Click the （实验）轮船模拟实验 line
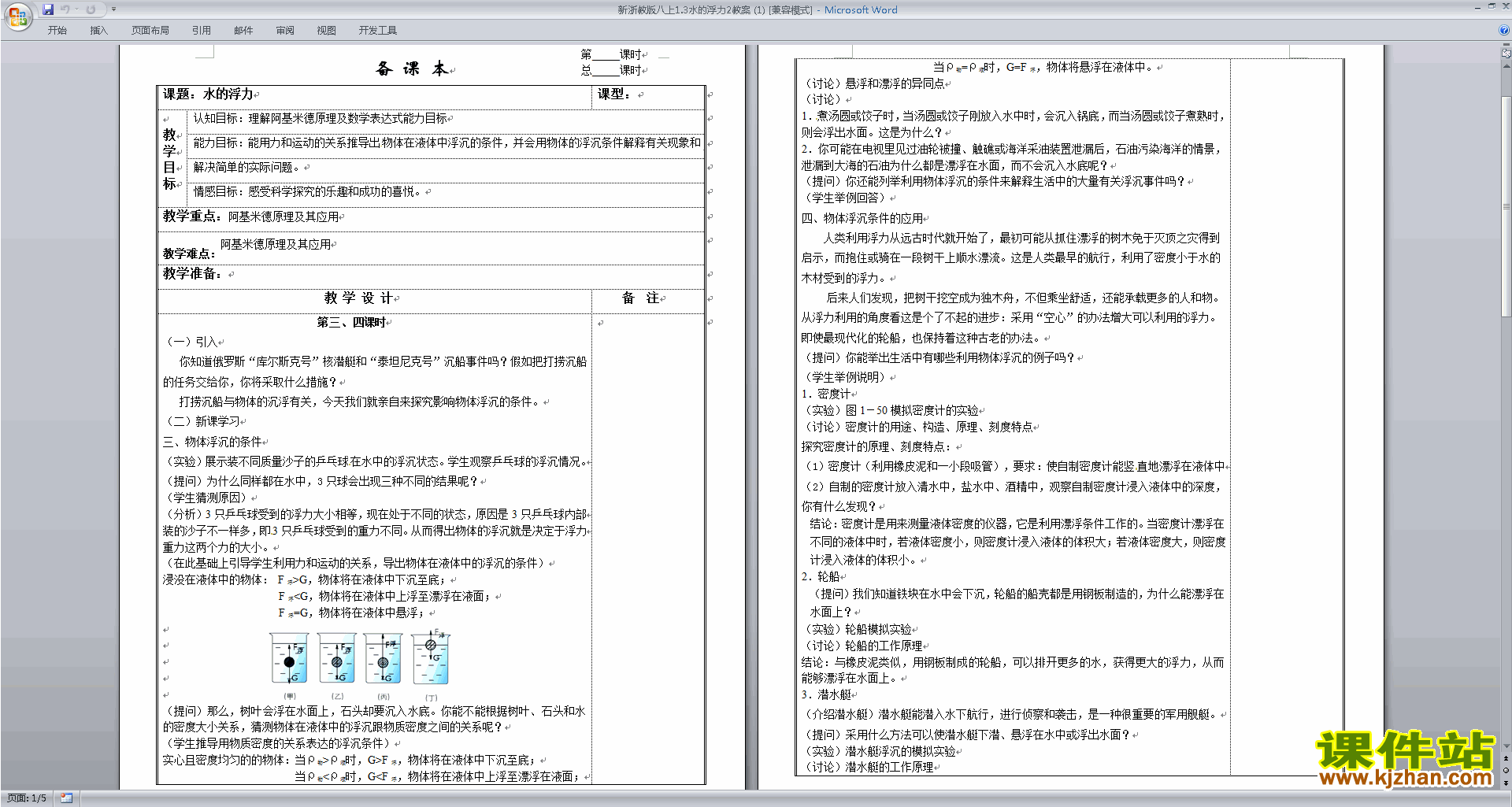 pyautogui.click(x=857, y=630)
